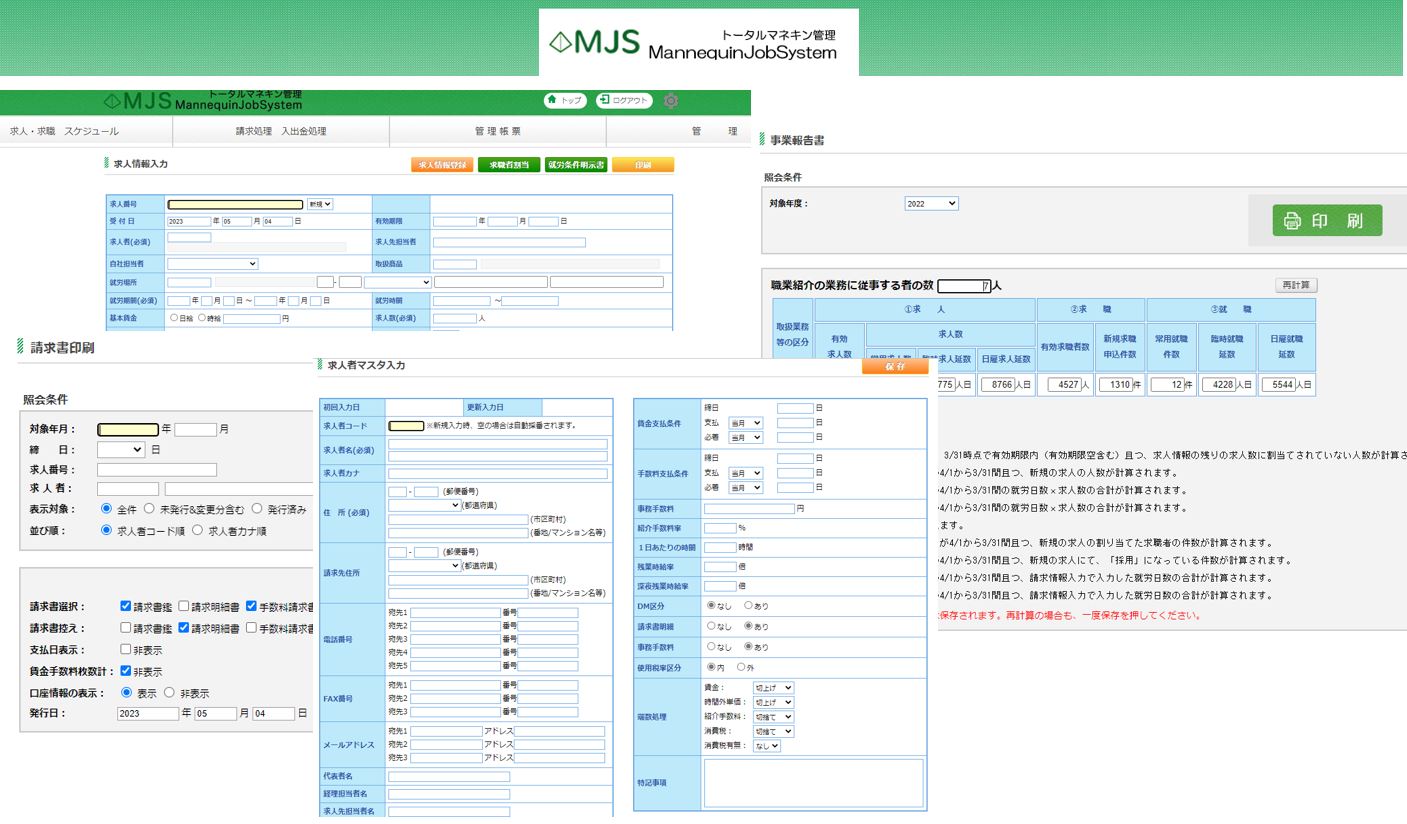Open the 管理 menu
Image resolution: width=1407 pixels, height=824 pixels.
(x=714, y=131)
